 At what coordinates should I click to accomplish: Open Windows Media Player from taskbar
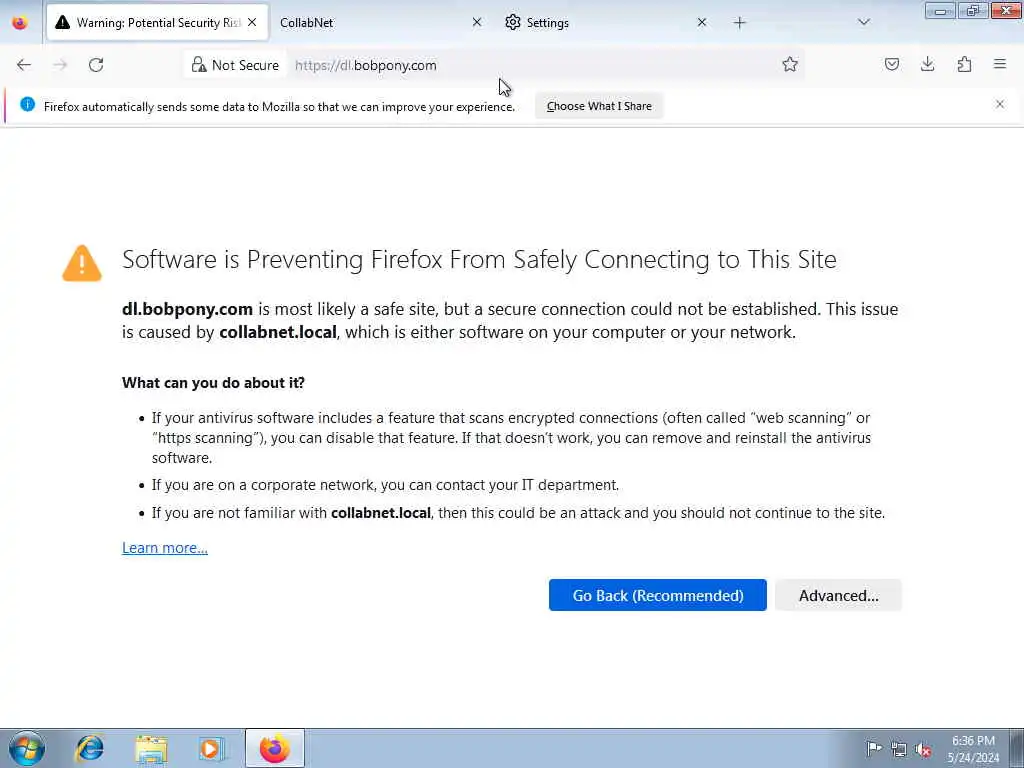coord(212,748)
